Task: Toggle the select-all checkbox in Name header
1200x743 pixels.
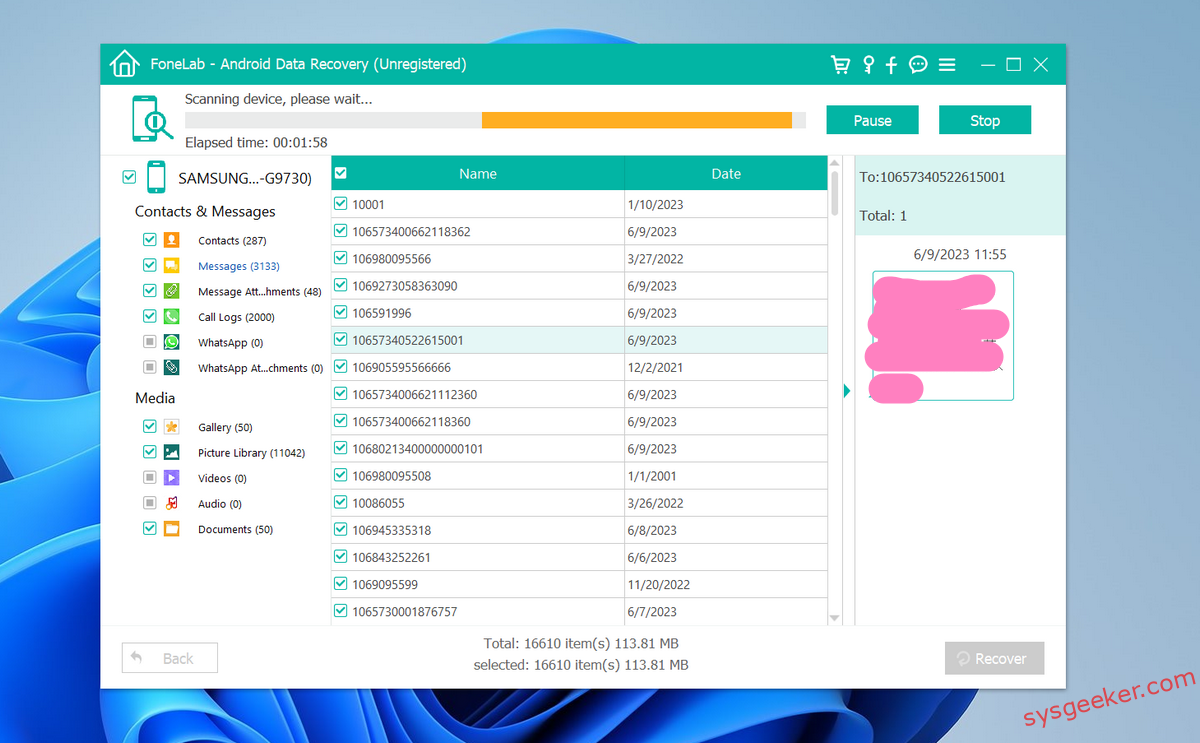Action: point(340,172)
